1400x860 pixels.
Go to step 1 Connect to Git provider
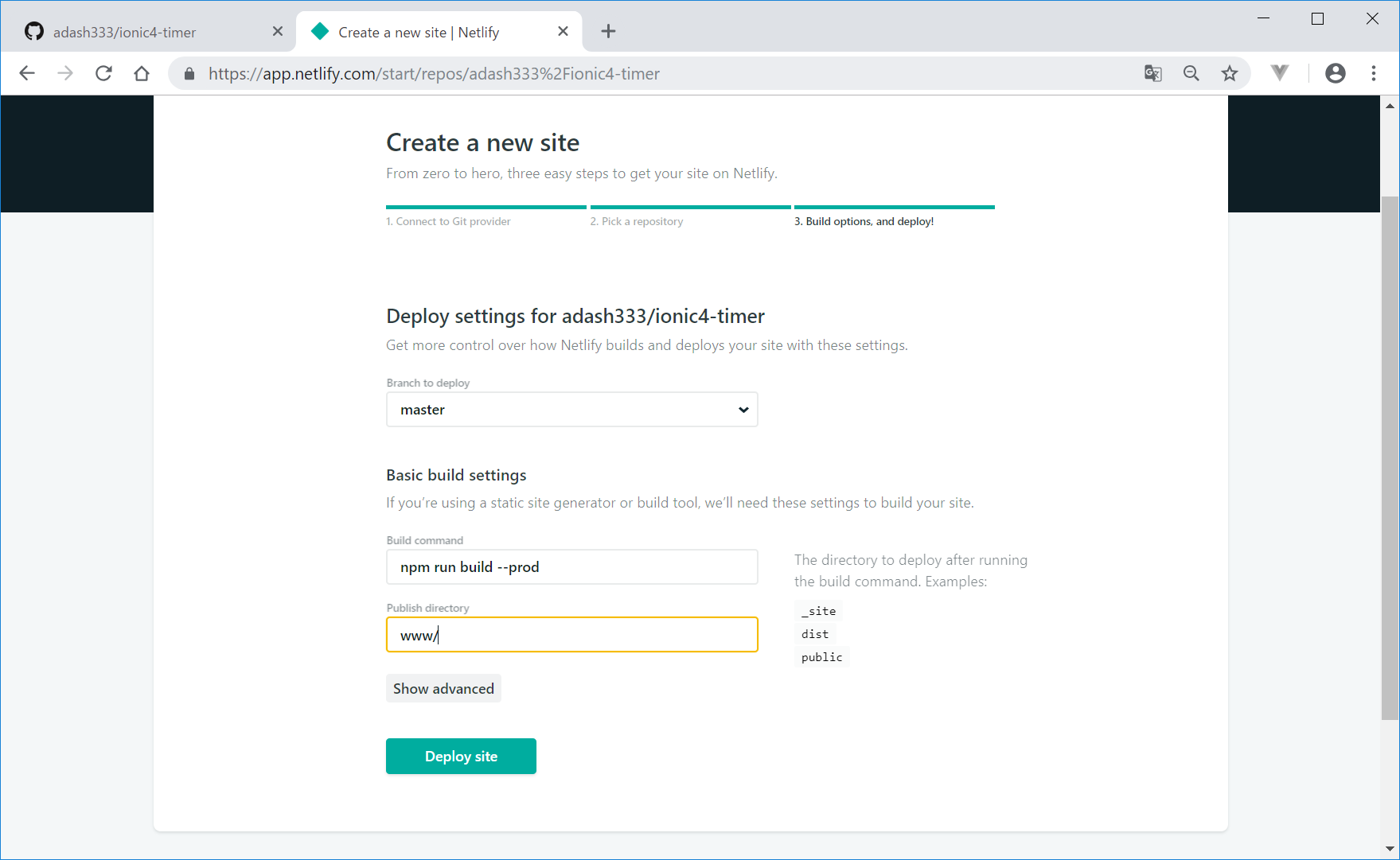point(449,221)
